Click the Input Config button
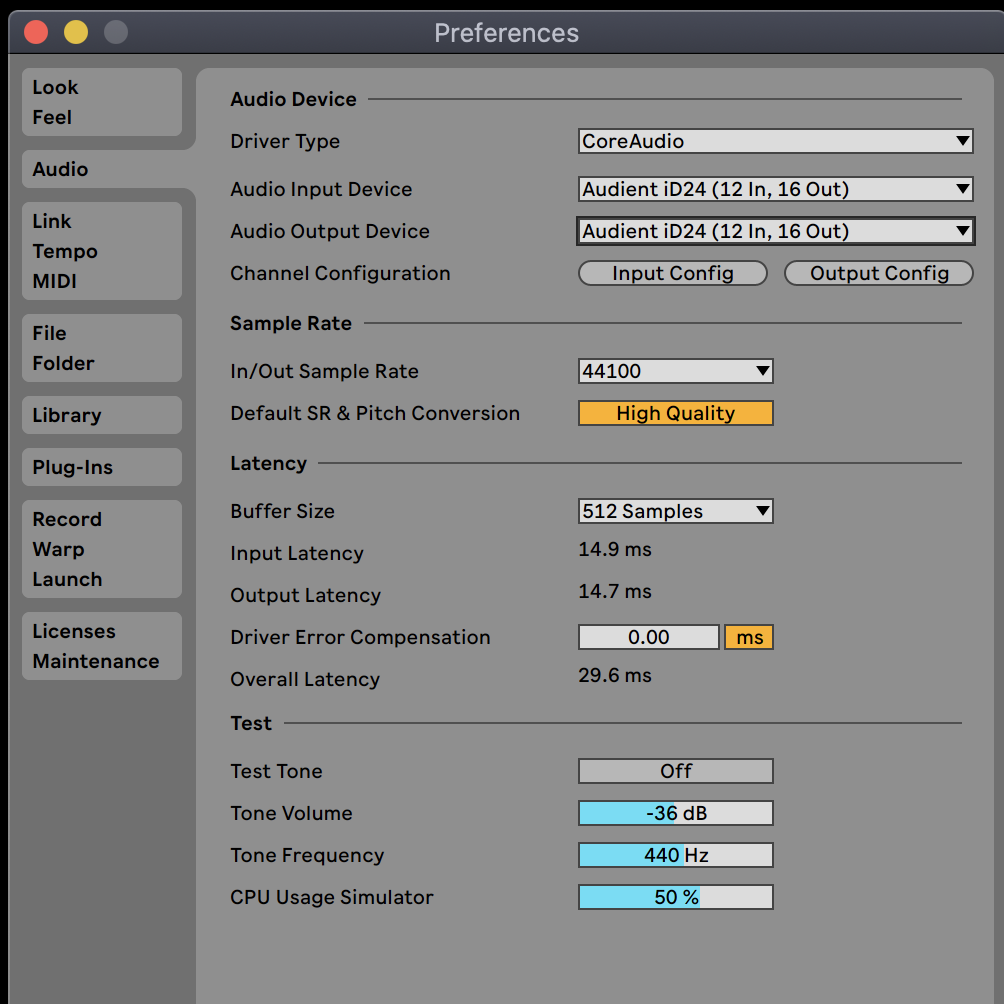 click(672, 273)
